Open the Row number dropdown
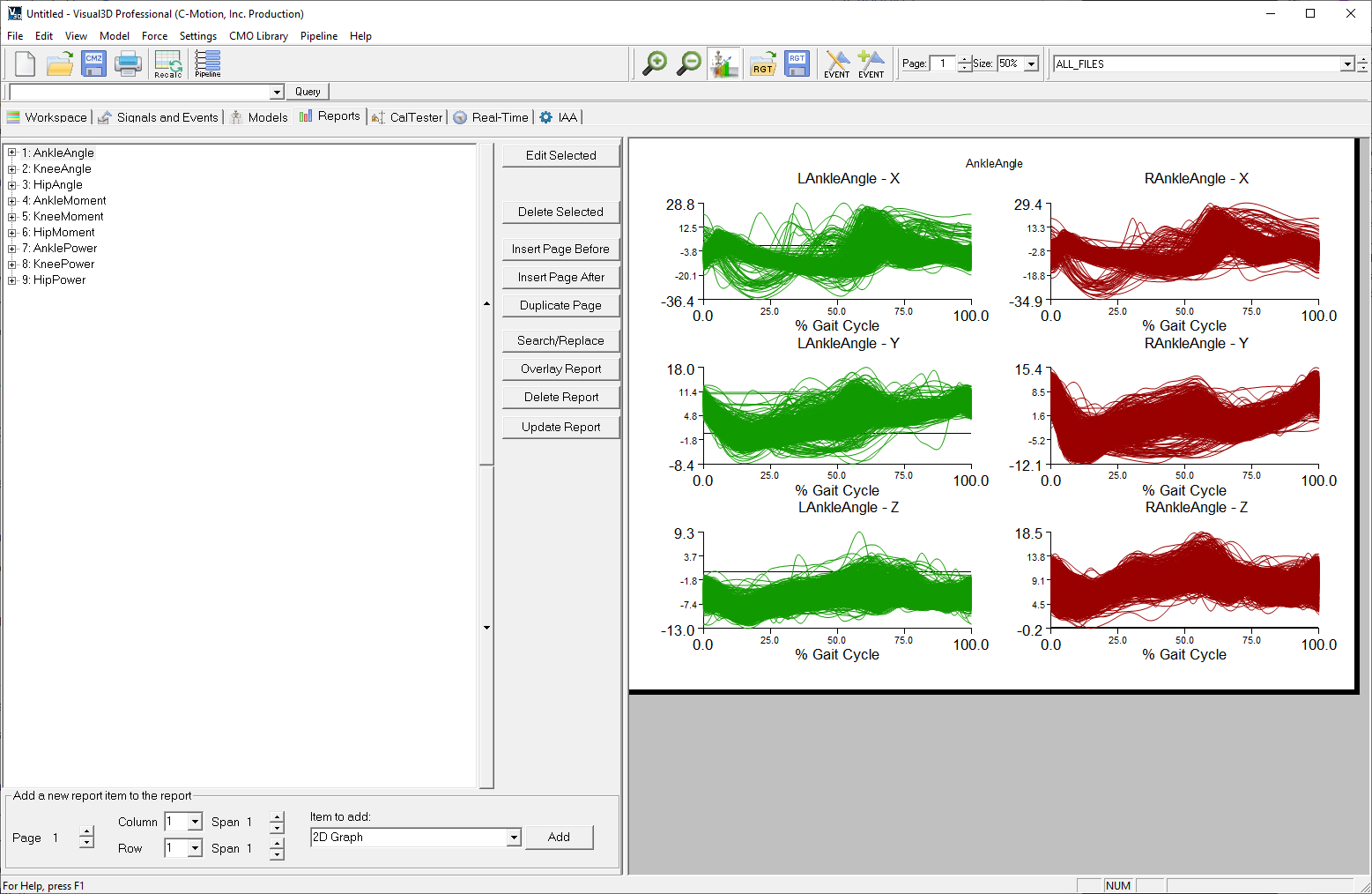Screen dimensions: 1372x894 click(x=195, y=848)
